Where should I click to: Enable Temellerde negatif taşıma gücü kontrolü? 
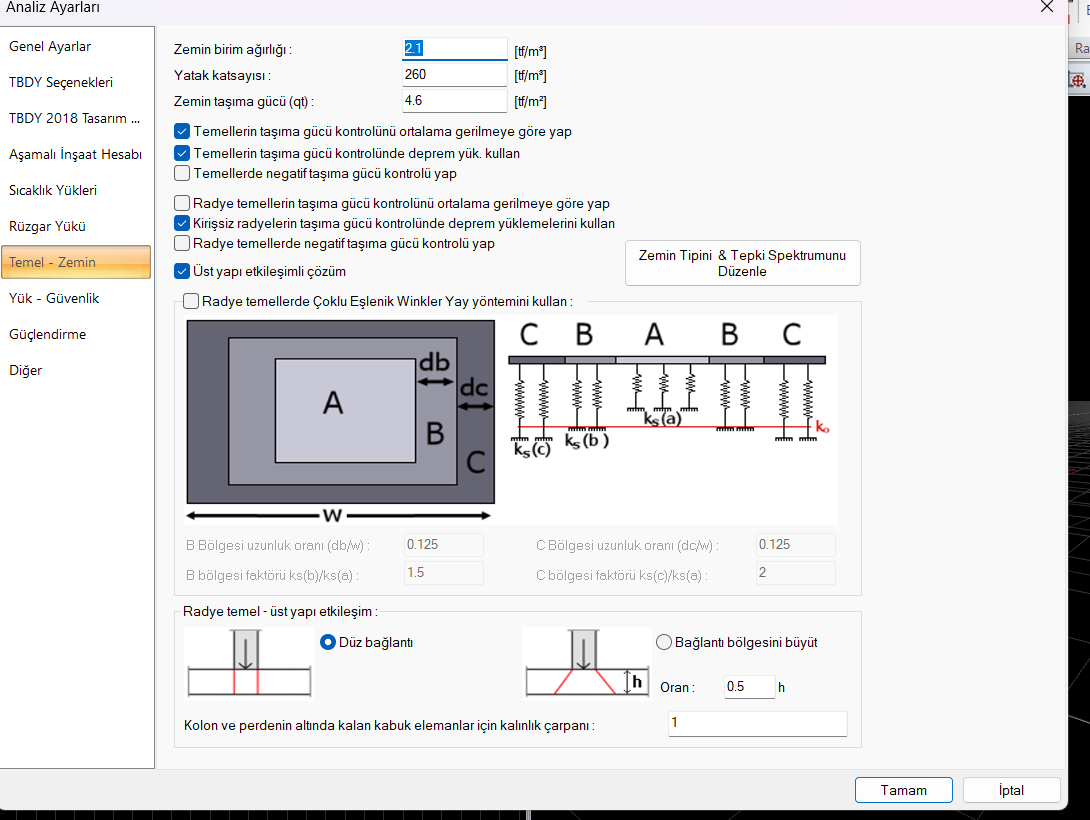click(182, 174)
